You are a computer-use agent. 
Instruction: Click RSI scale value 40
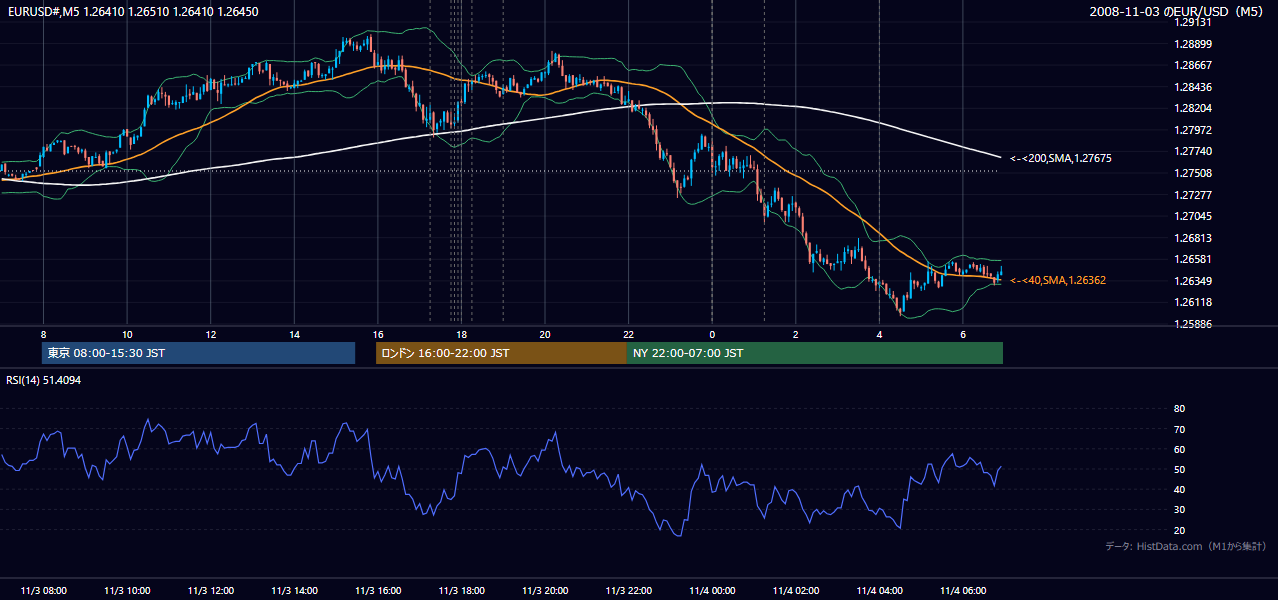(1179, 489)
